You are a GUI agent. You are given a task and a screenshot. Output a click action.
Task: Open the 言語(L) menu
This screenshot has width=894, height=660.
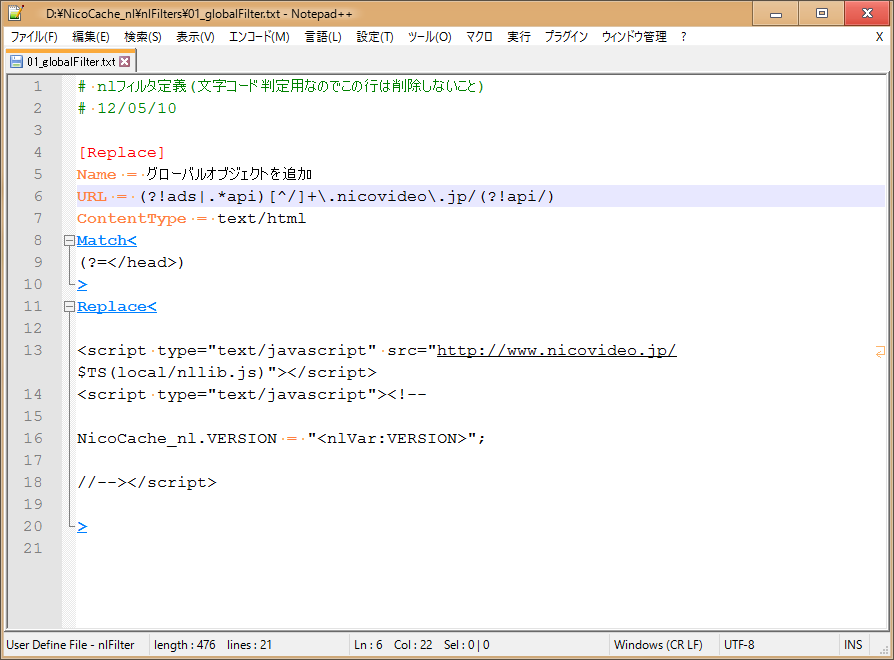click(323, 37)
